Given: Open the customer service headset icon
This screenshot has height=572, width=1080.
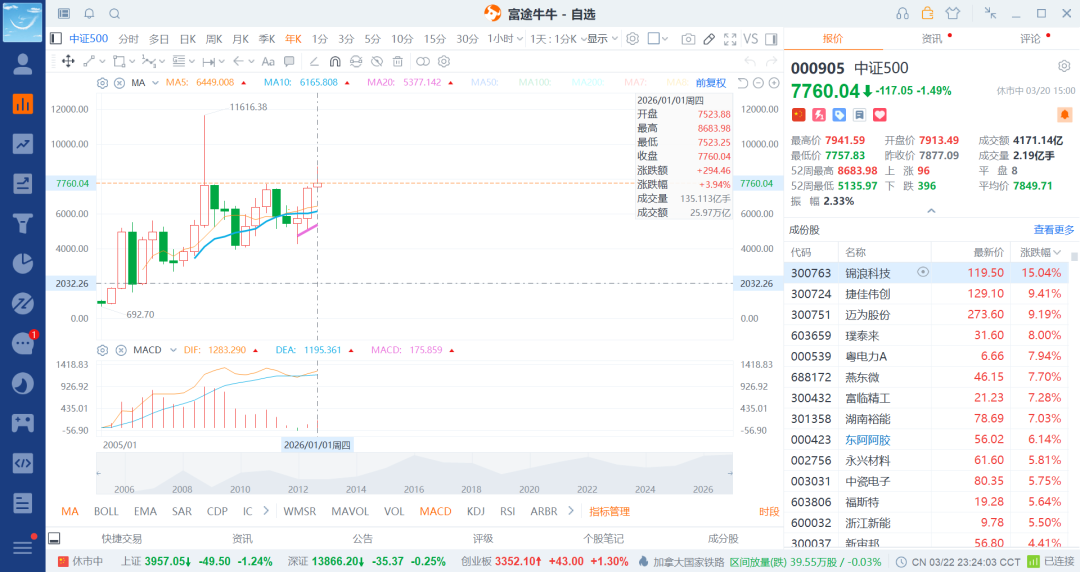Looking at the screenshot, I should click(902, 14).
